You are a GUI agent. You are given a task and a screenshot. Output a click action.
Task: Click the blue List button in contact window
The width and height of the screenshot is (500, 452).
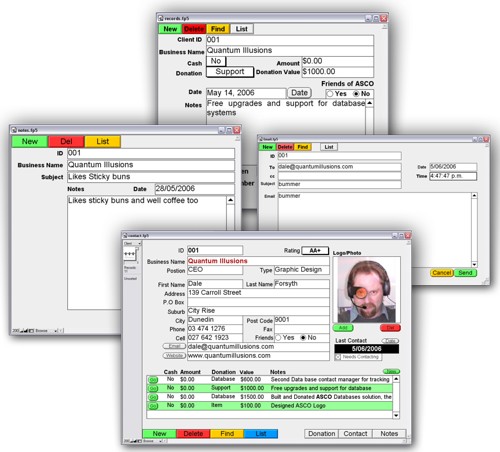coord(261,434)
